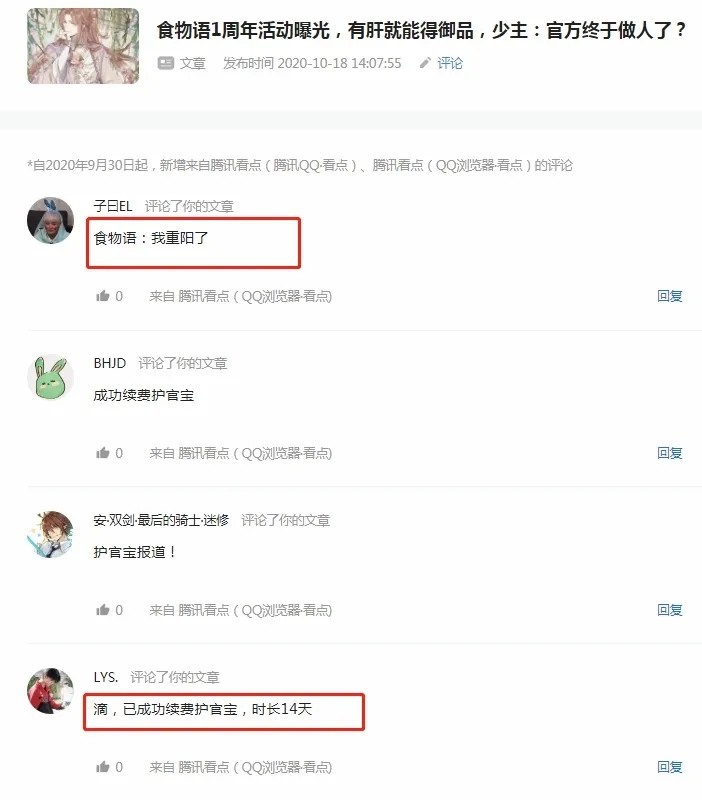Image resolution: width=702 pixels, height=800 pixels.
Task: Click username BHJD
Action: [x=110, y=363]
